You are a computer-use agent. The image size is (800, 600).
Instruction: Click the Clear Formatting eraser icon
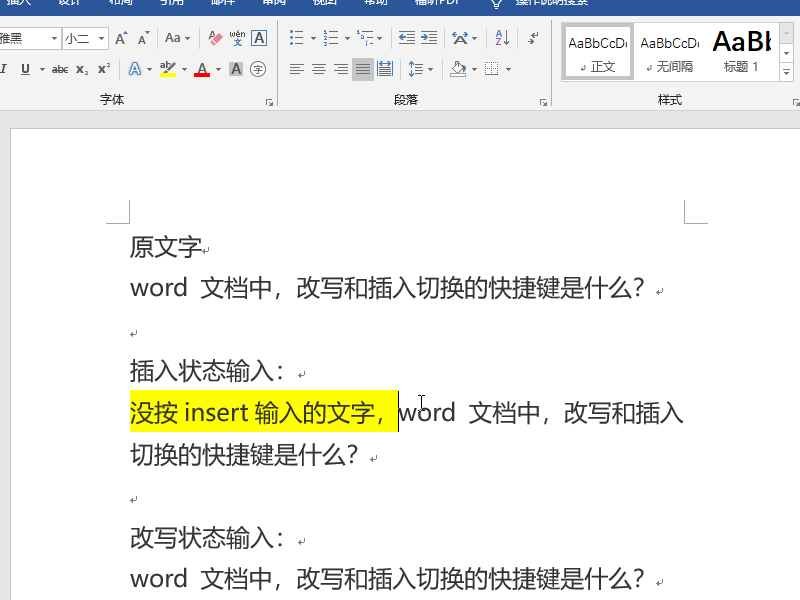pos(215,38)
